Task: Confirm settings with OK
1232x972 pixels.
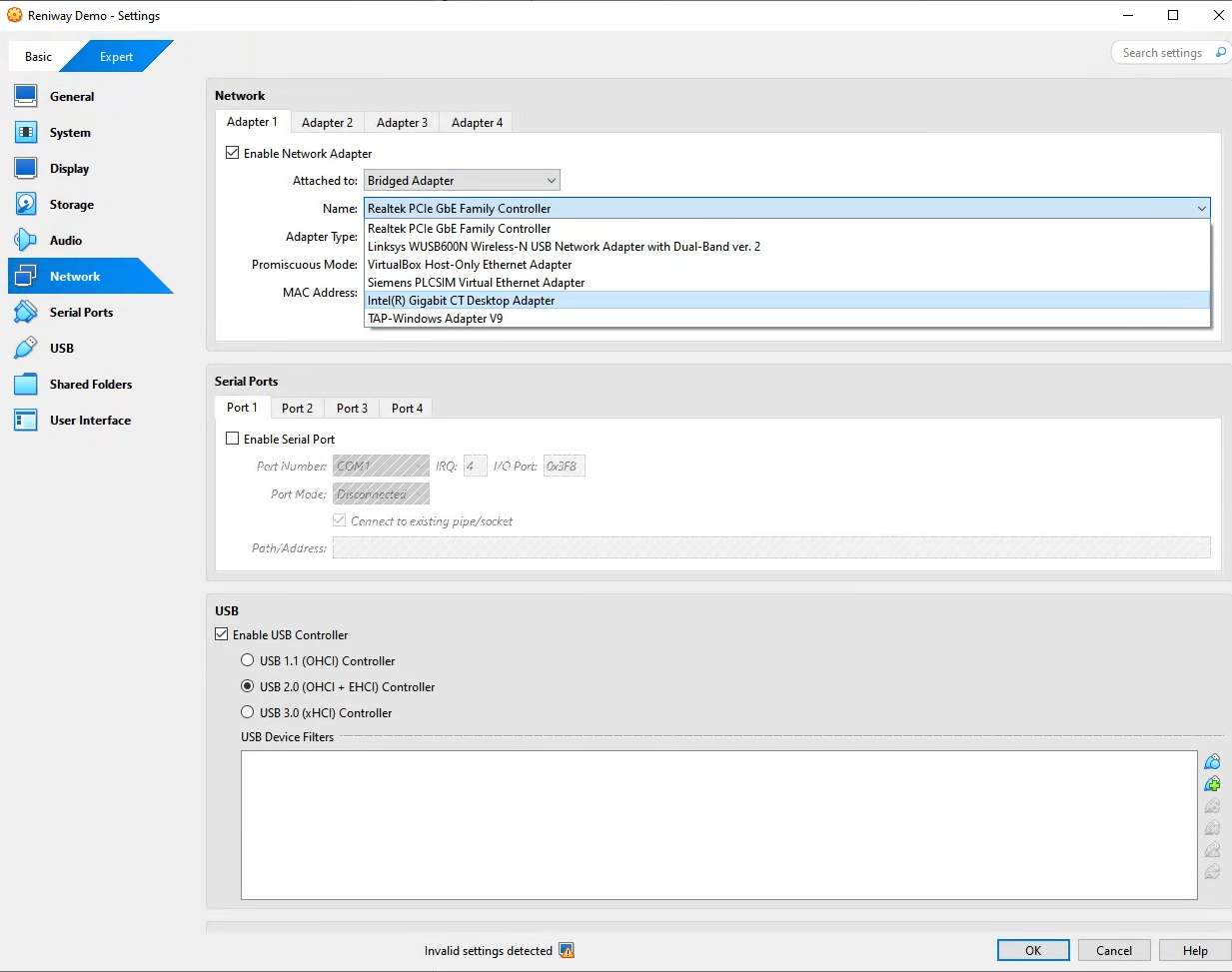Action: (x=1033, y=950)
